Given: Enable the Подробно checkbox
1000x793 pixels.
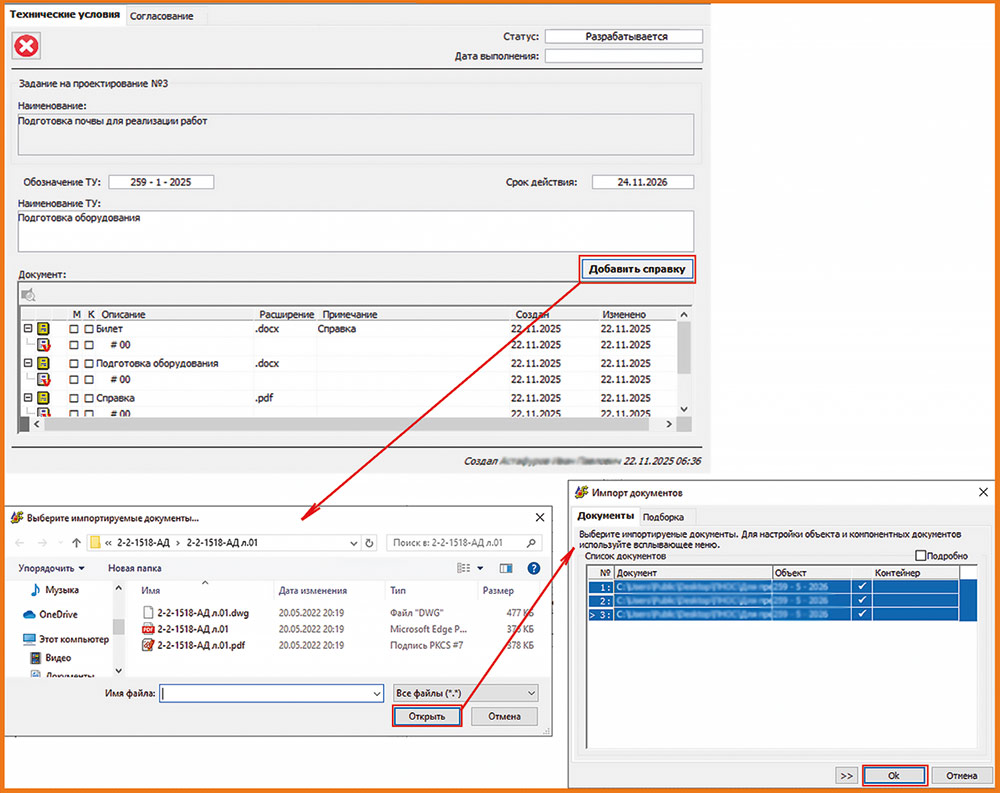Looking at the screenshot, I should (x=921, y=555).
